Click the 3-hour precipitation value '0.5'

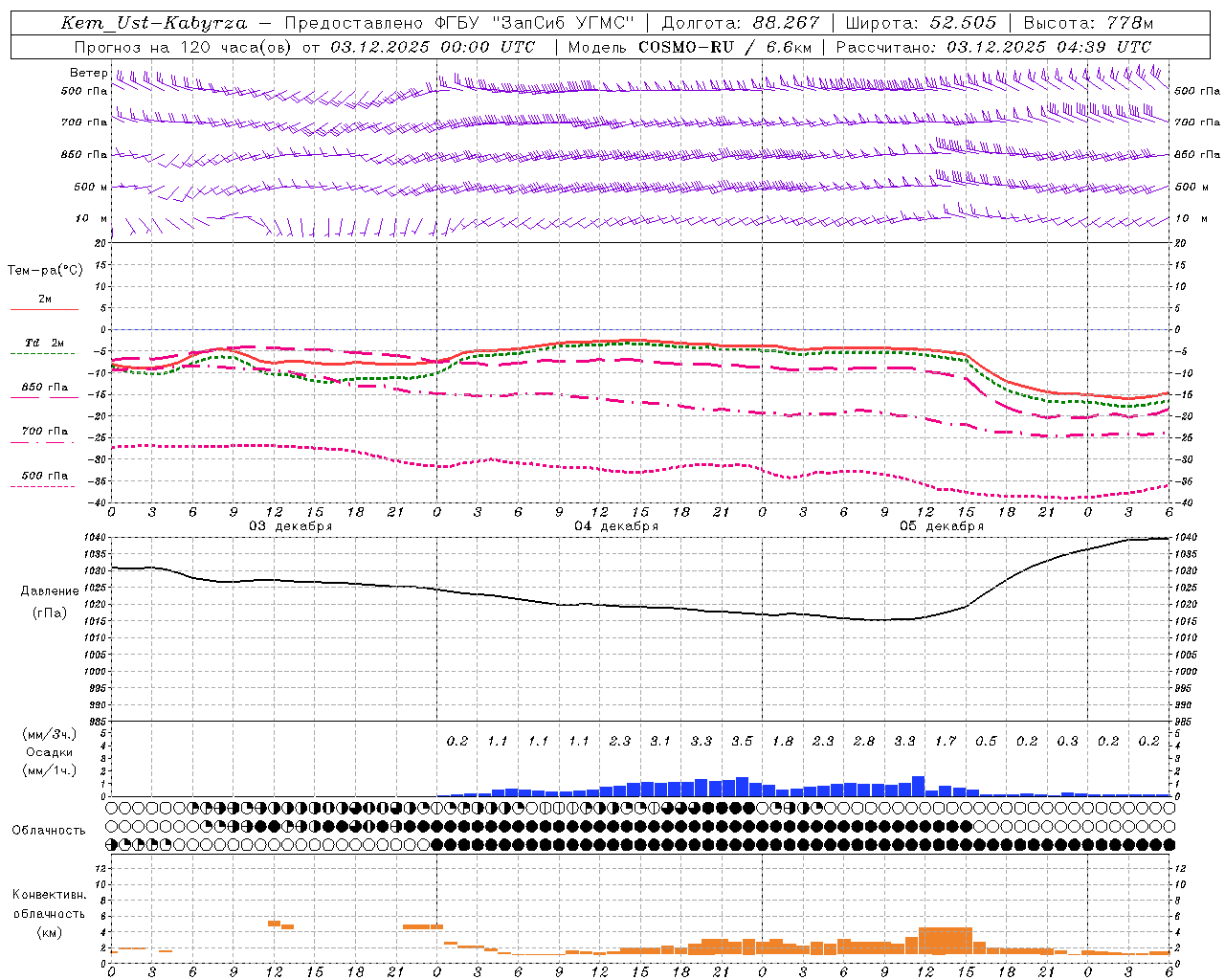[x=986, y=741]
